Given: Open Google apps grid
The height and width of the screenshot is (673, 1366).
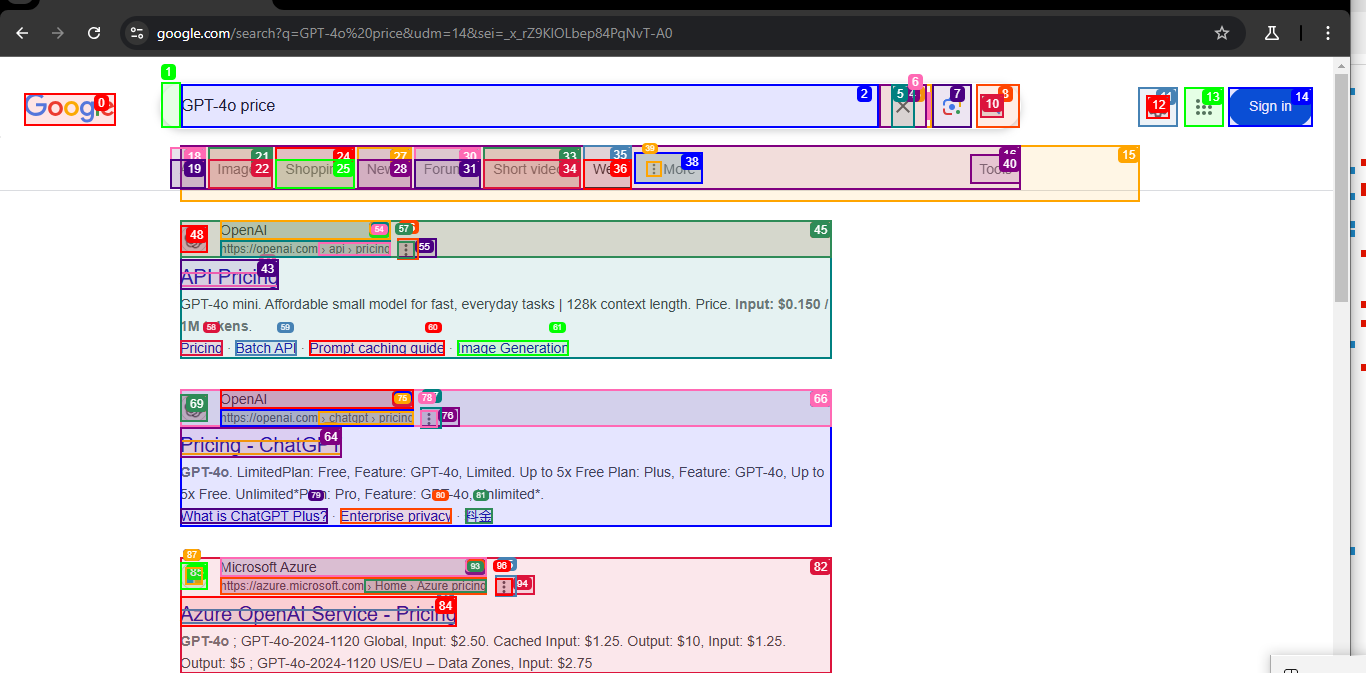Looking at the screenshot, I should tap(1204, 107).
